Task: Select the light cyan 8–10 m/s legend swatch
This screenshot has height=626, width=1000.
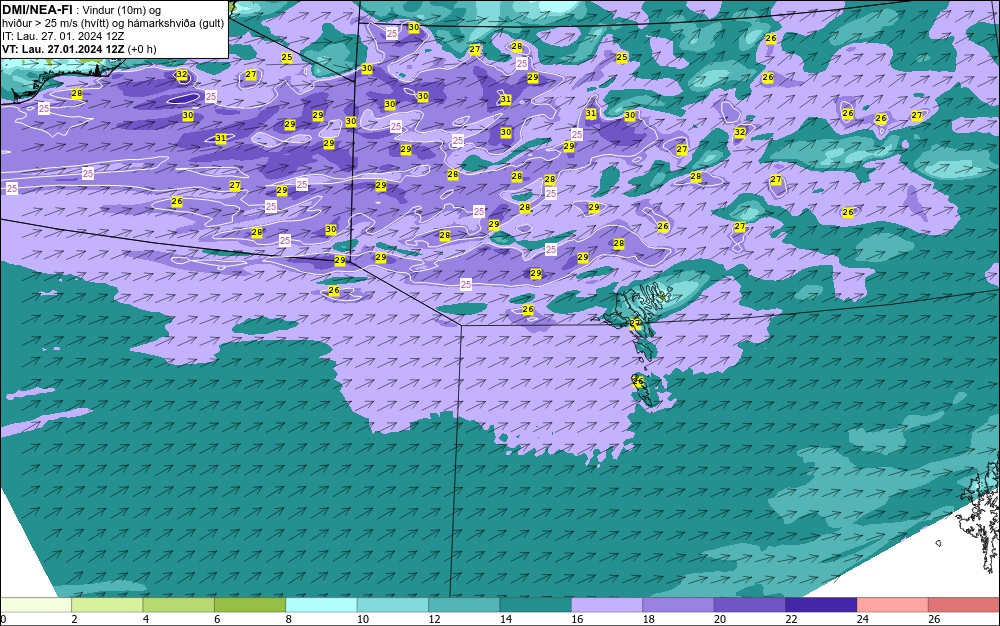Action: pos(321,605)
